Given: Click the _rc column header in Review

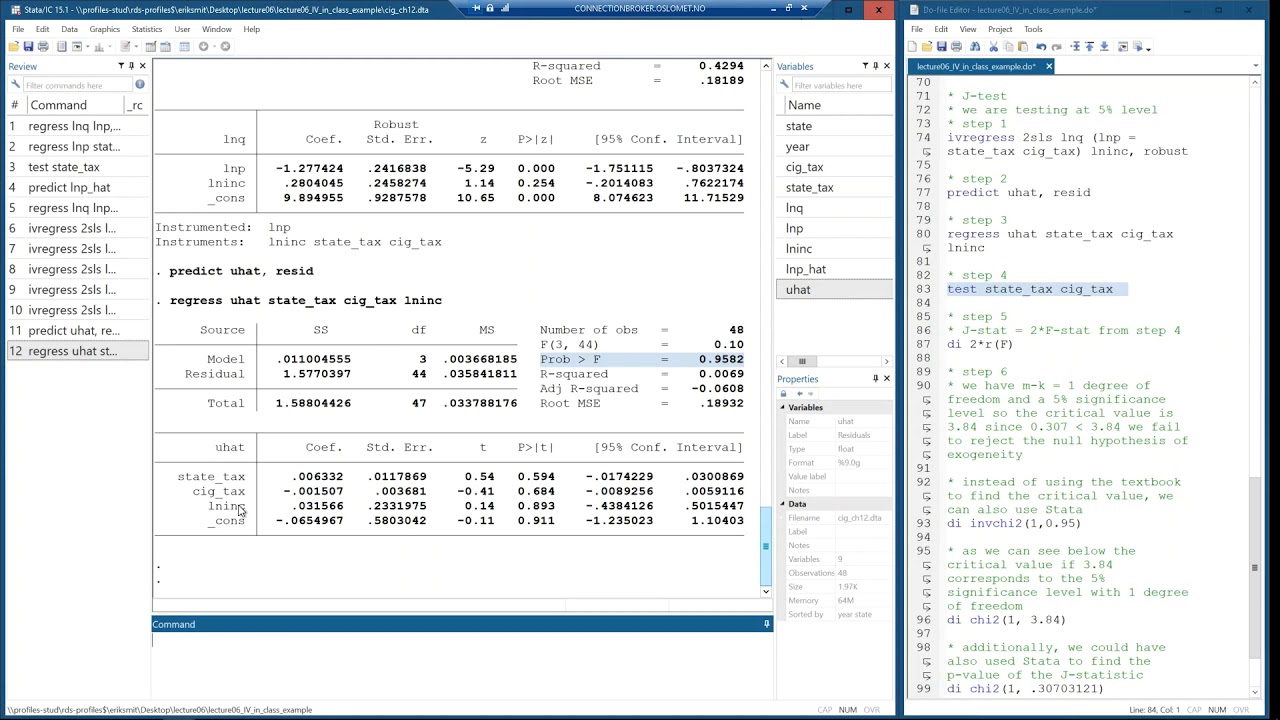Looking at the screenshot, I should click(x=136, y=105).
